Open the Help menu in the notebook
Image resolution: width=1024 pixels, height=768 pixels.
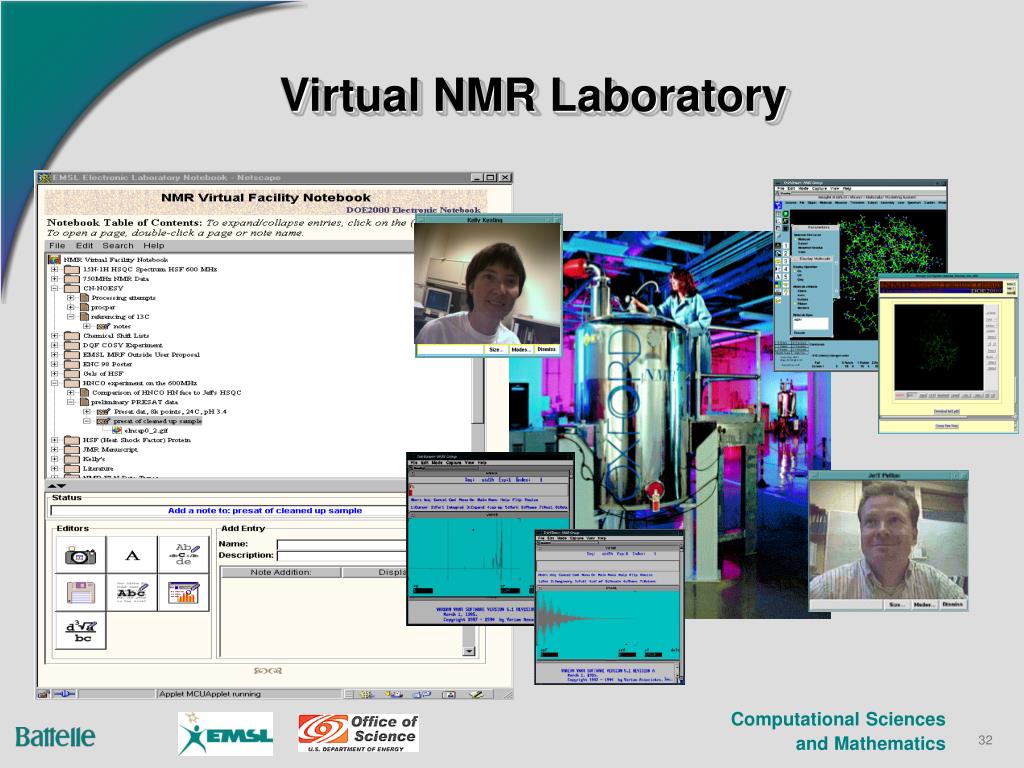click(x=154, y=246)
